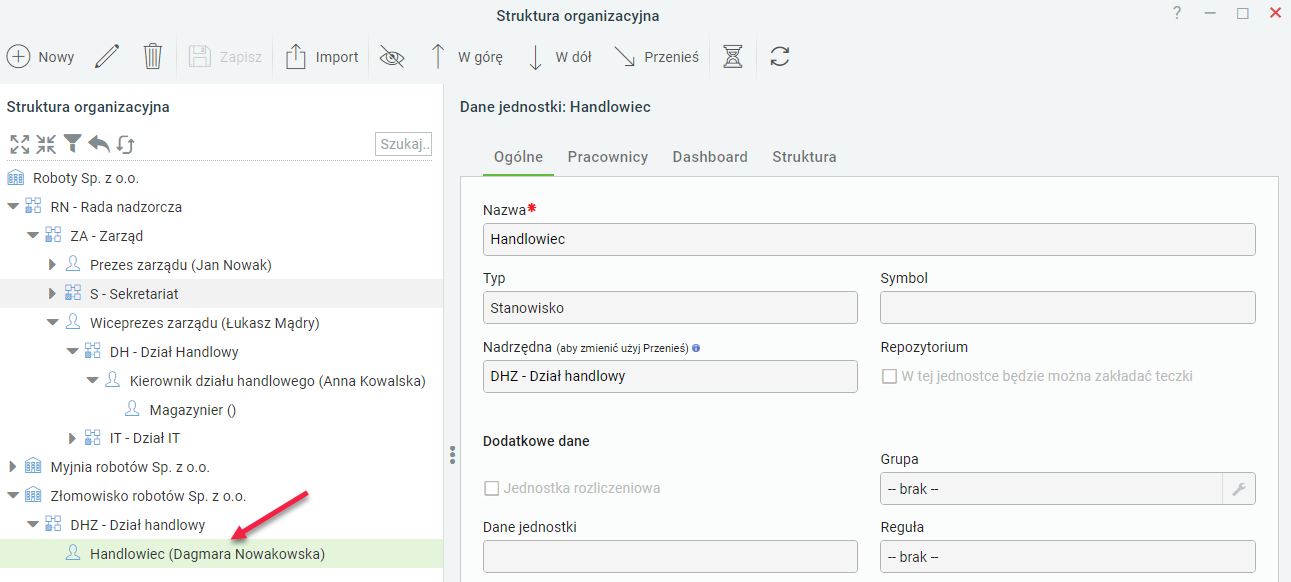This screenshot has height=582, width=1291.
Task: Click the Import toolbar button
Action: 321,57
